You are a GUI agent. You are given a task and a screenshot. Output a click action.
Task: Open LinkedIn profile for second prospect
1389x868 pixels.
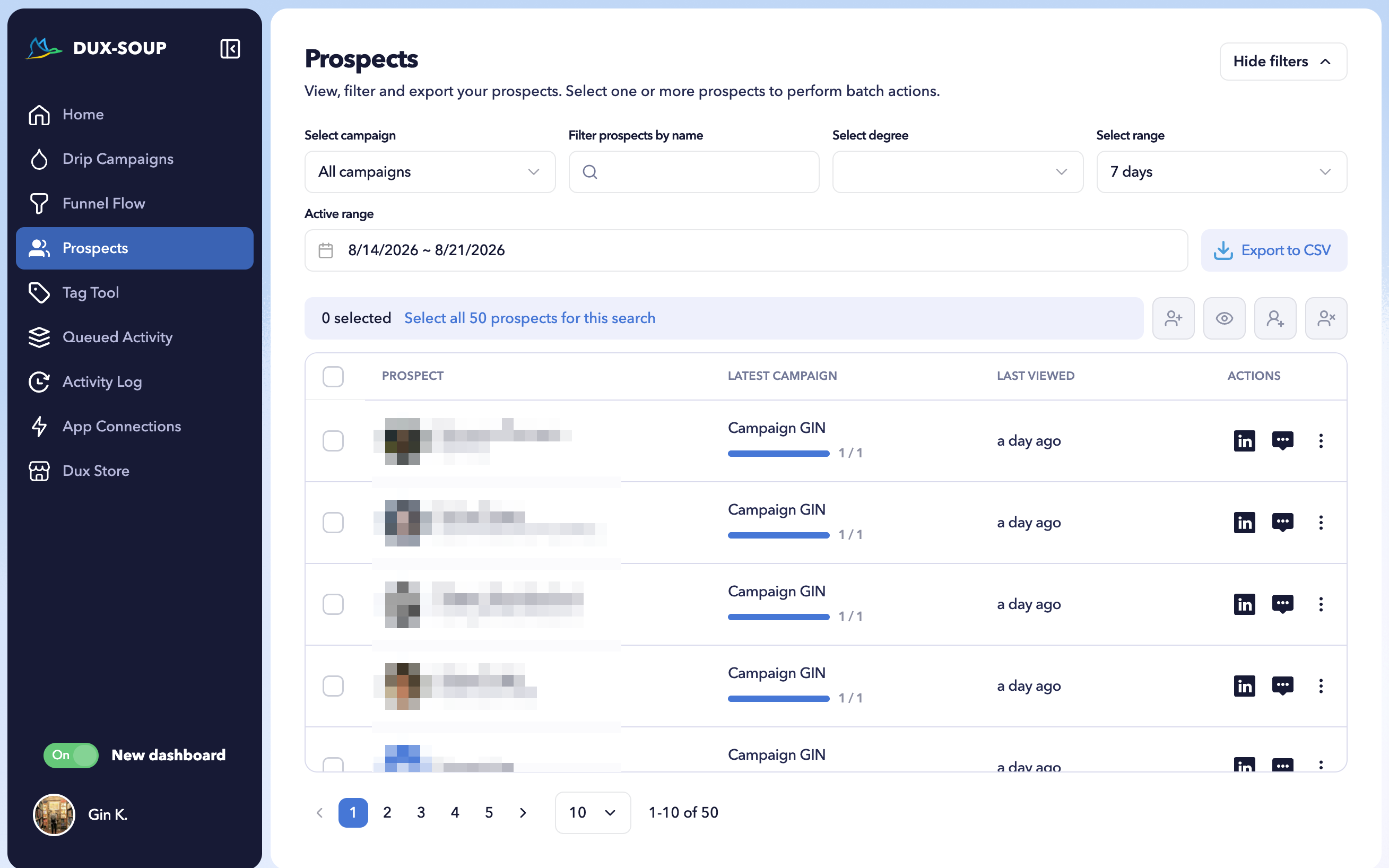(x=1244, y=523)
